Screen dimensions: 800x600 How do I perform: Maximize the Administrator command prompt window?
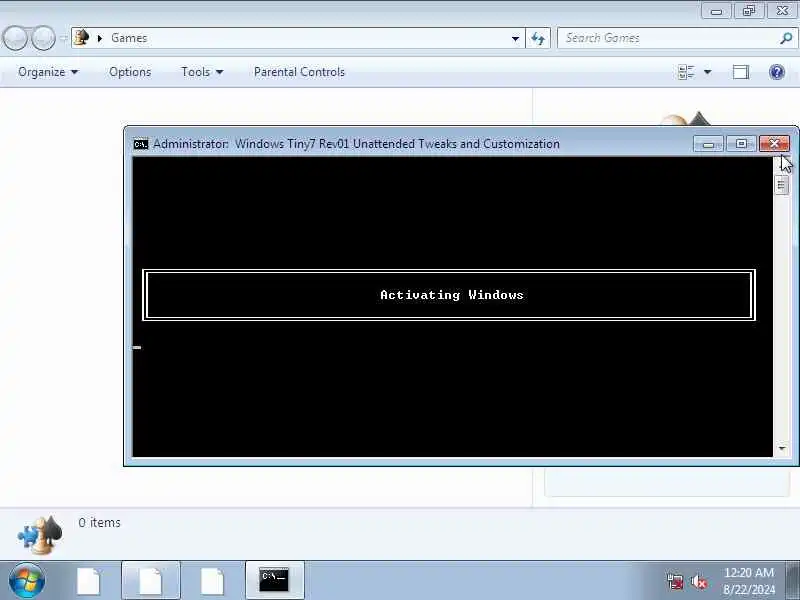741,143
